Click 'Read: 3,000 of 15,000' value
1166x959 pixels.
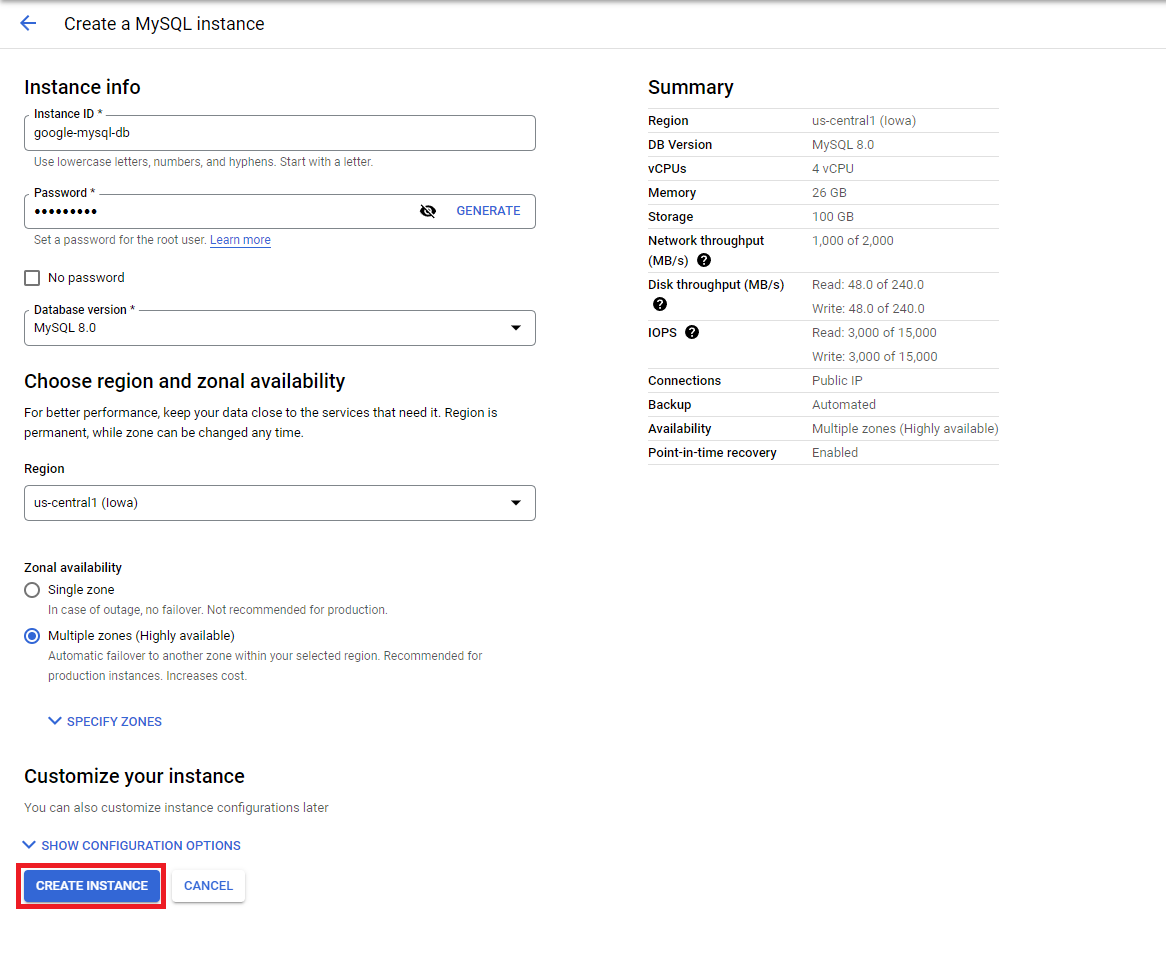coord(874,333)
